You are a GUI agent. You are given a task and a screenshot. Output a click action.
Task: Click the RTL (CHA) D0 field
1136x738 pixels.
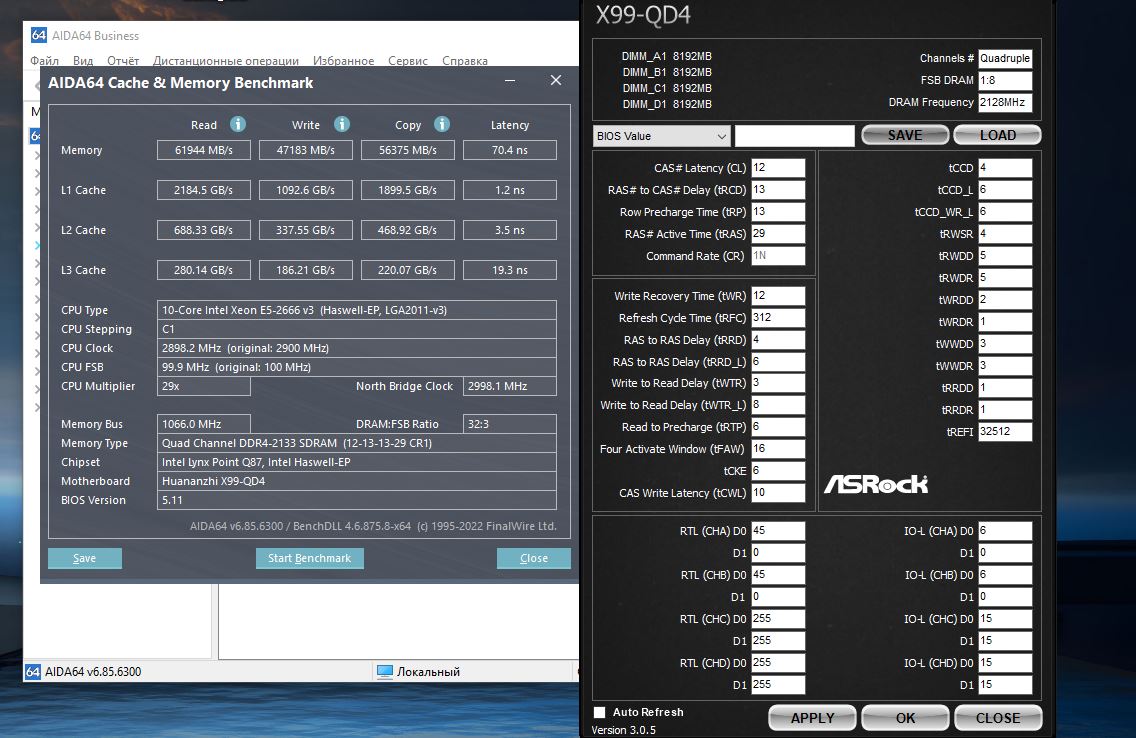click(x=778, y=531)
